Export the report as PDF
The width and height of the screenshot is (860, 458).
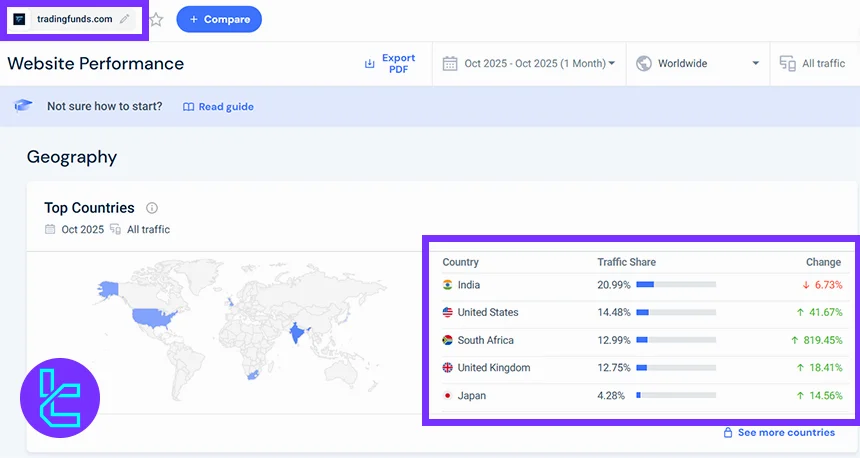tap(390, 63)
